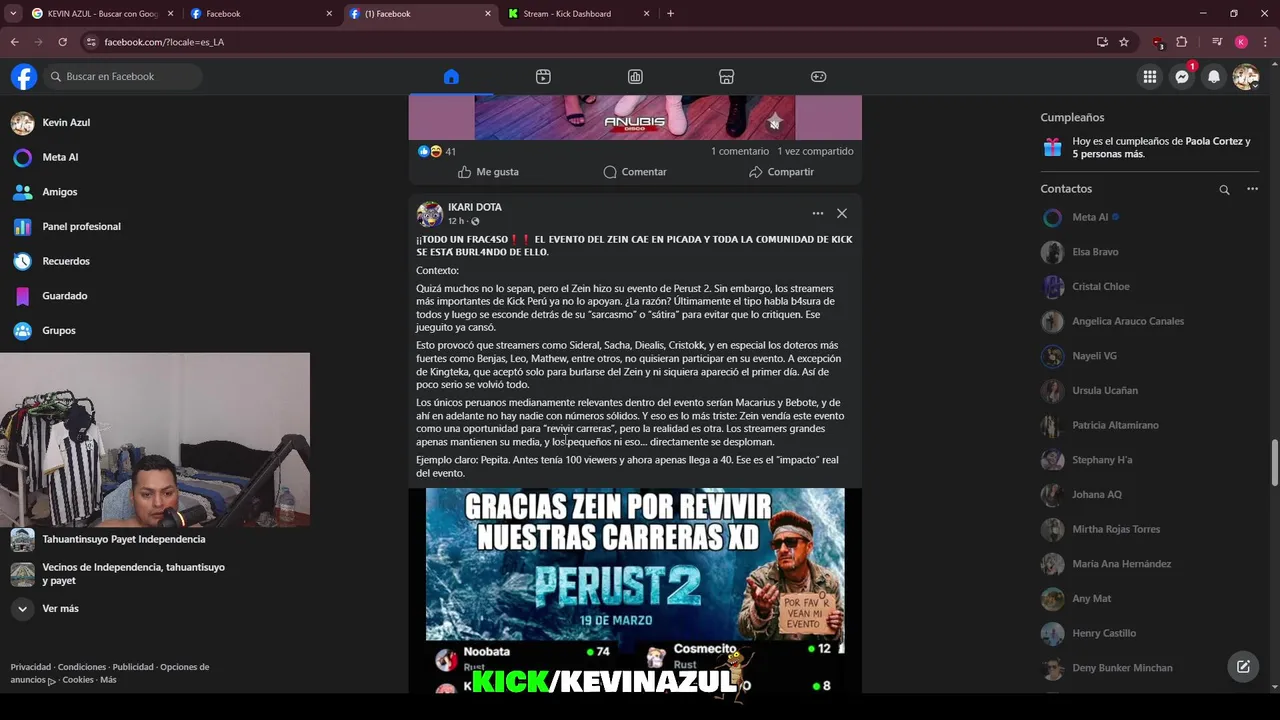The image size is (1280, 720).
Task: View reactions count 41
Action: pos(450,152)
